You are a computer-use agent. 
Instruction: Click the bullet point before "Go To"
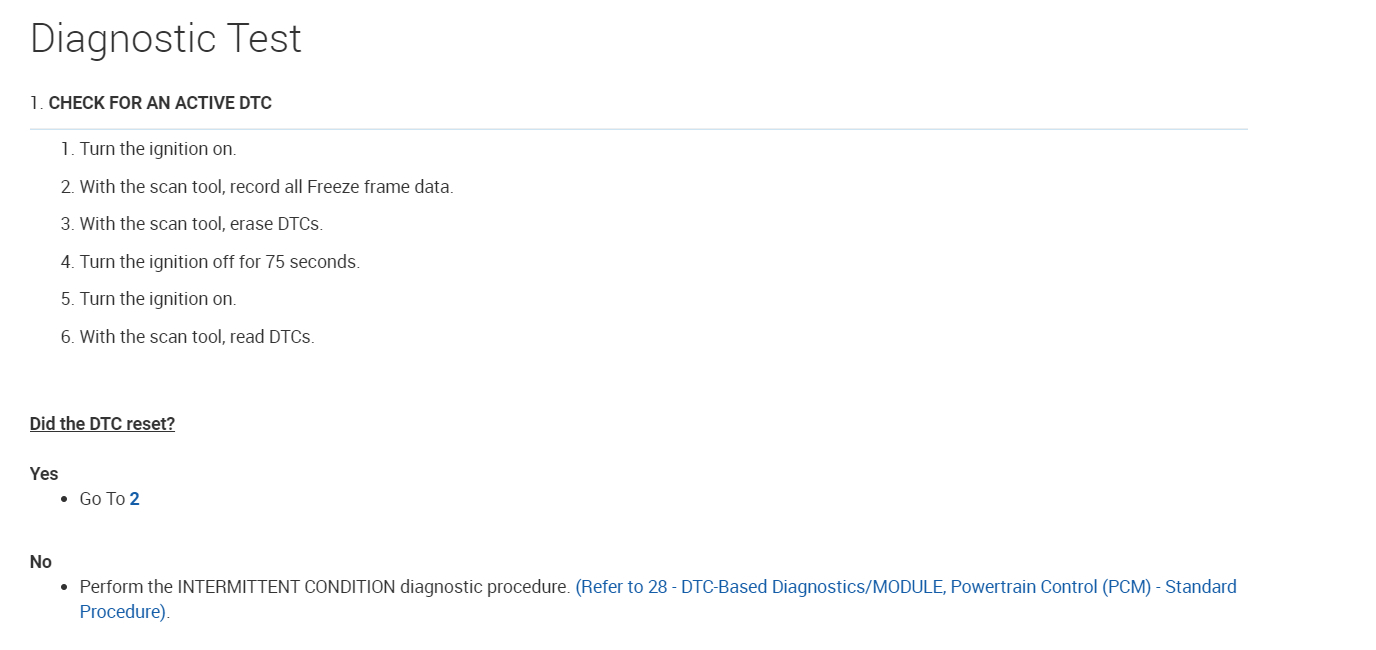pyautogui.click(x=66, y=499)
